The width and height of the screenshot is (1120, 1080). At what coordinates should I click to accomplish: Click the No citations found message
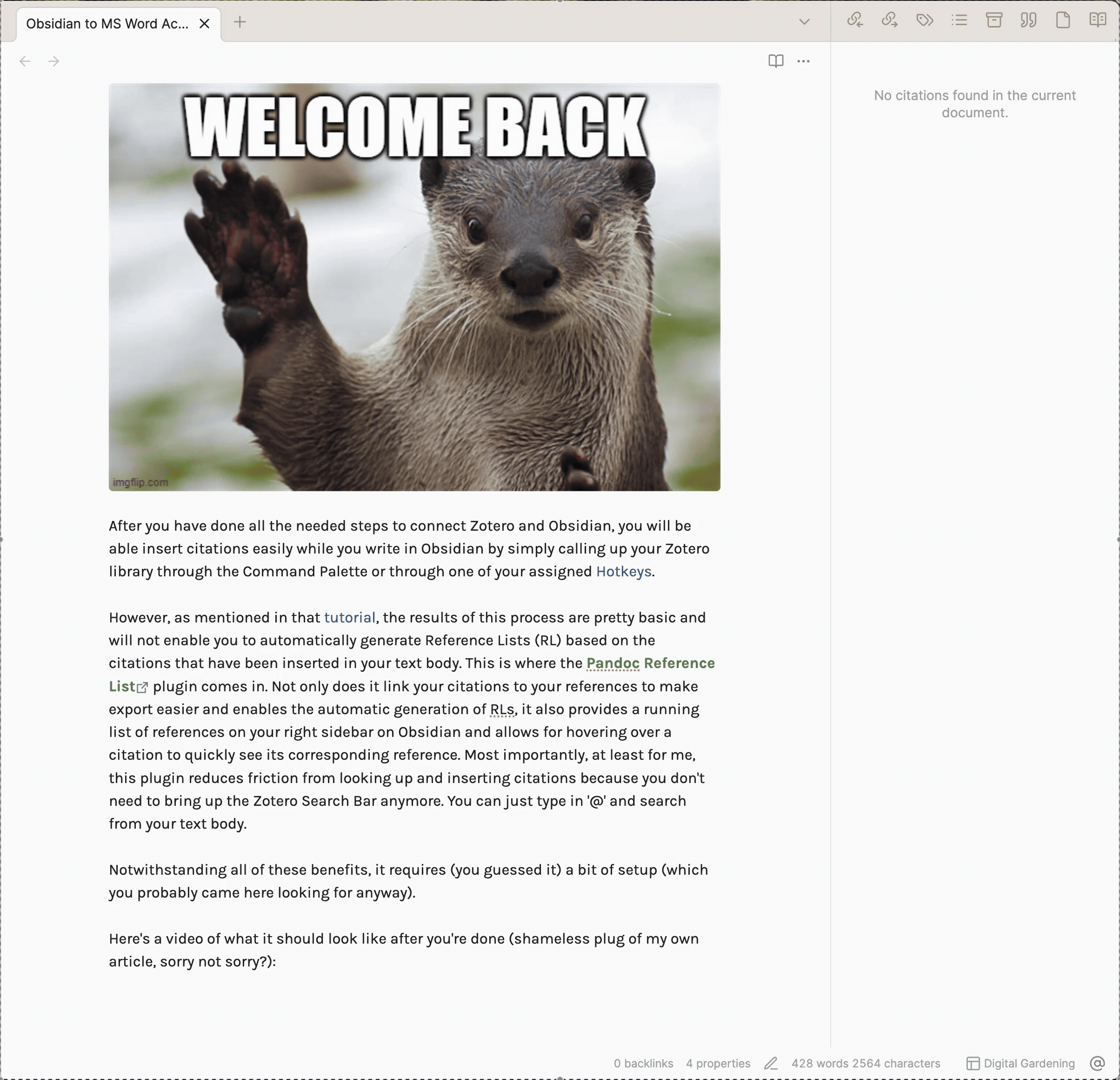974,104
